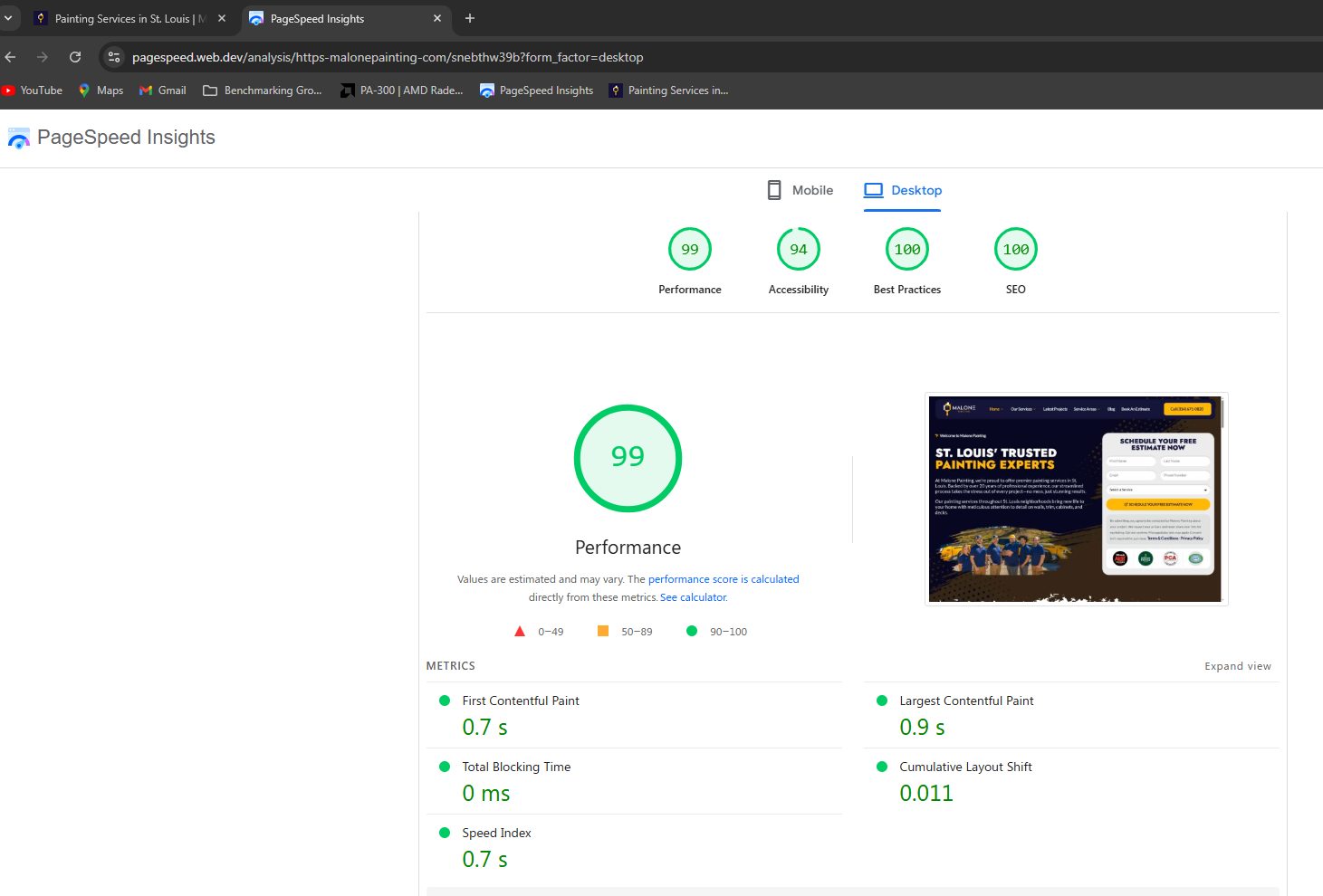Open the 'performance score is calculated' link
The image size is (1323, 896).
click(x=724, y=579)
